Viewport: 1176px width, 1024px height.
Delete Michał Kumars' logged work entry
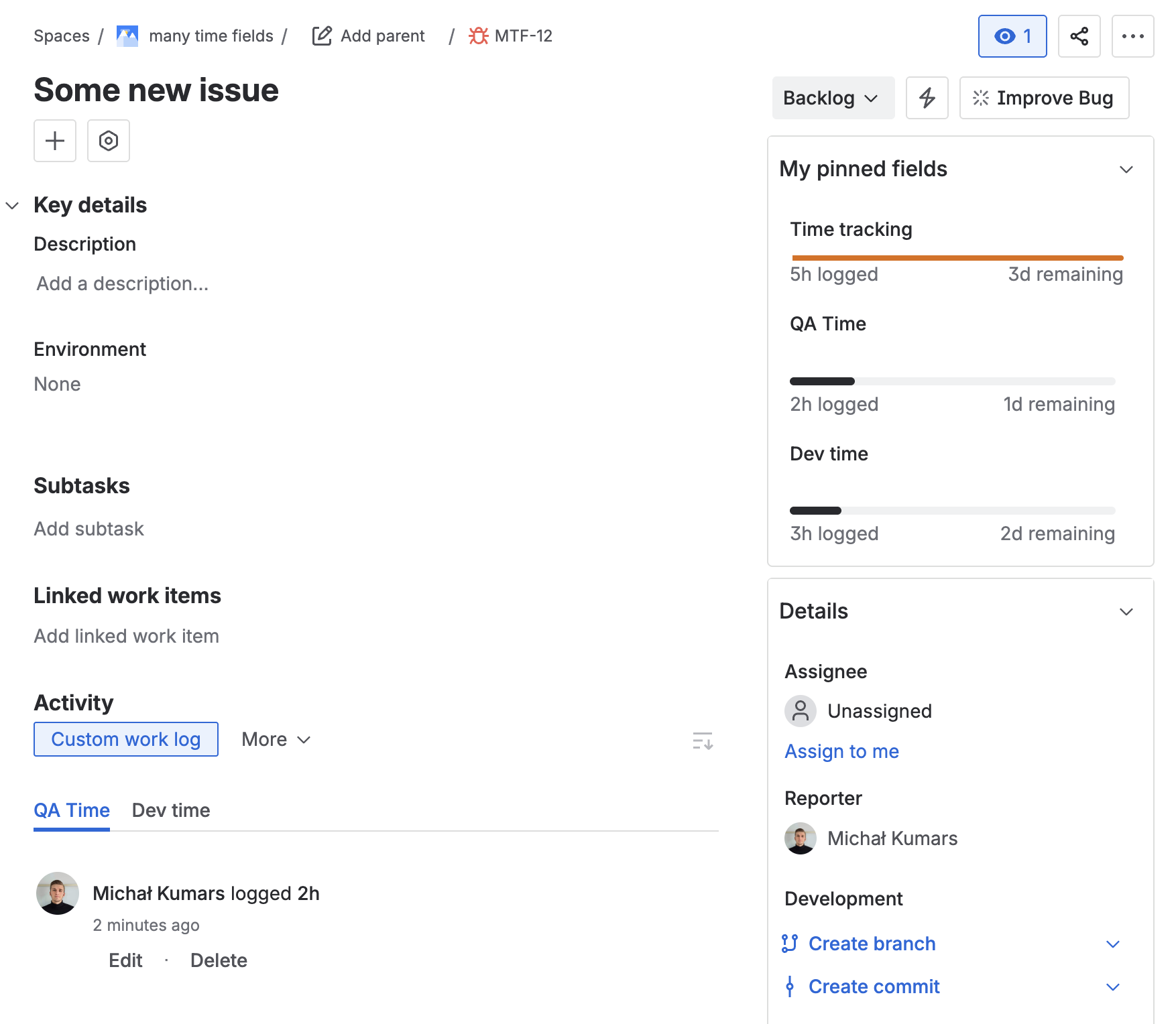(219, 960)
